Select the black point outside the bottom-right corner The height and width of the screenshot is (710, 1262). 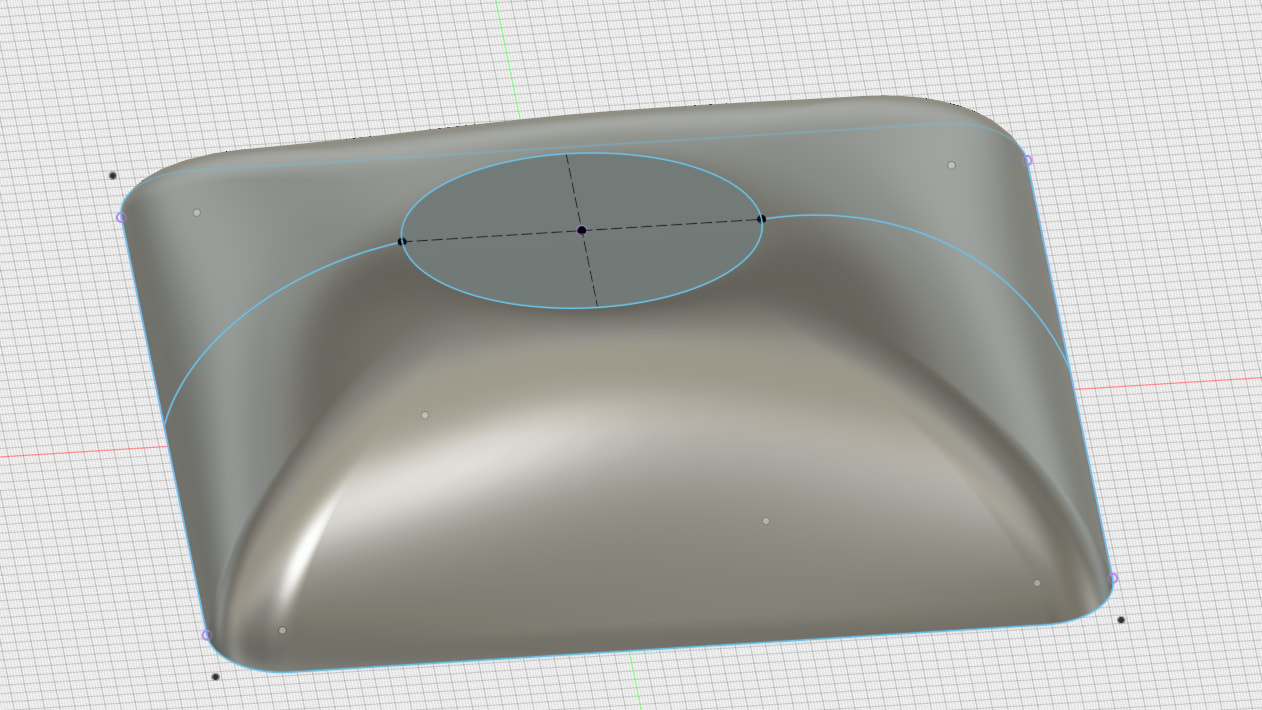point(1121,620)
